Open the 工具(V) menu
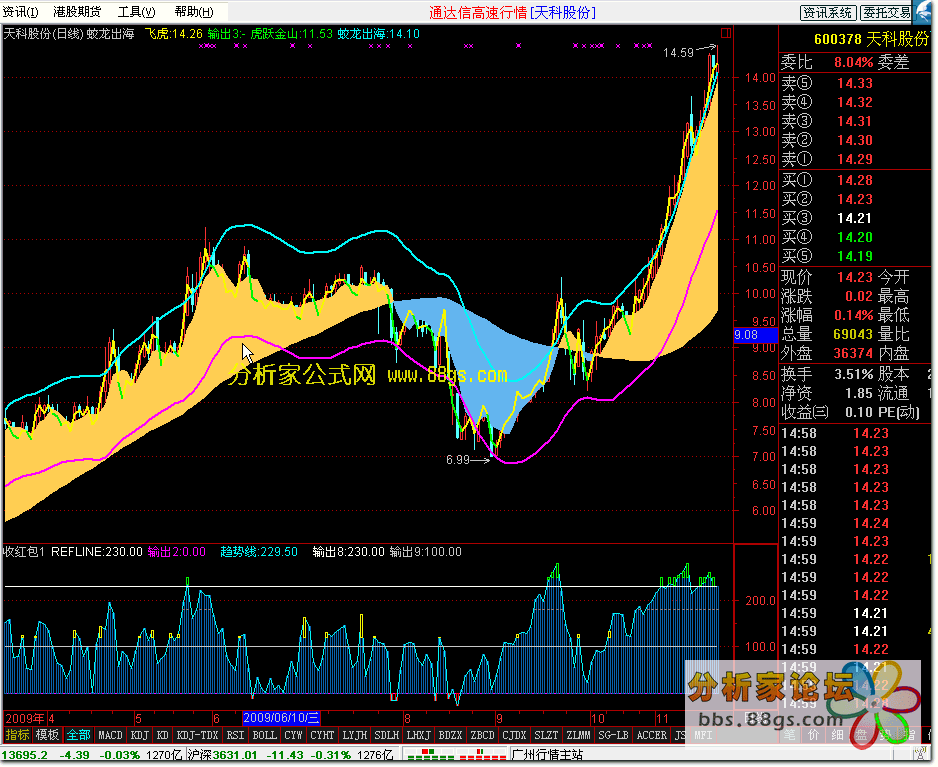Viewport: 938px width, 767px height. pyautogui.click(x=136, y=11)
